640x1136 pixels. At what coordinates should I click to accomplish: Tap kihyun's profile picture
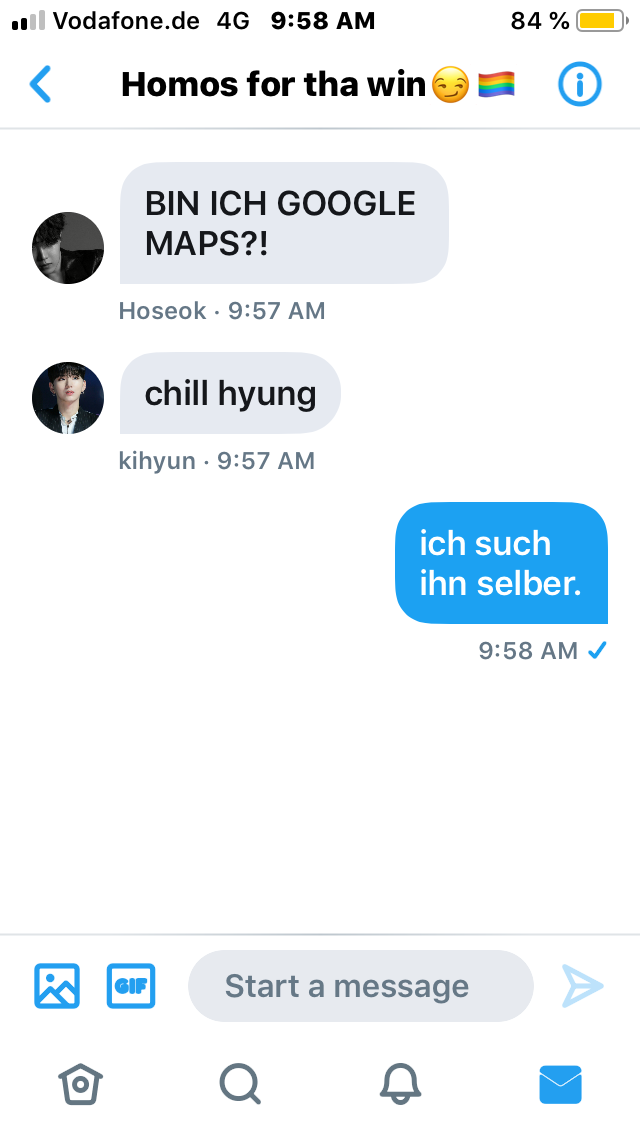point(68,398)
